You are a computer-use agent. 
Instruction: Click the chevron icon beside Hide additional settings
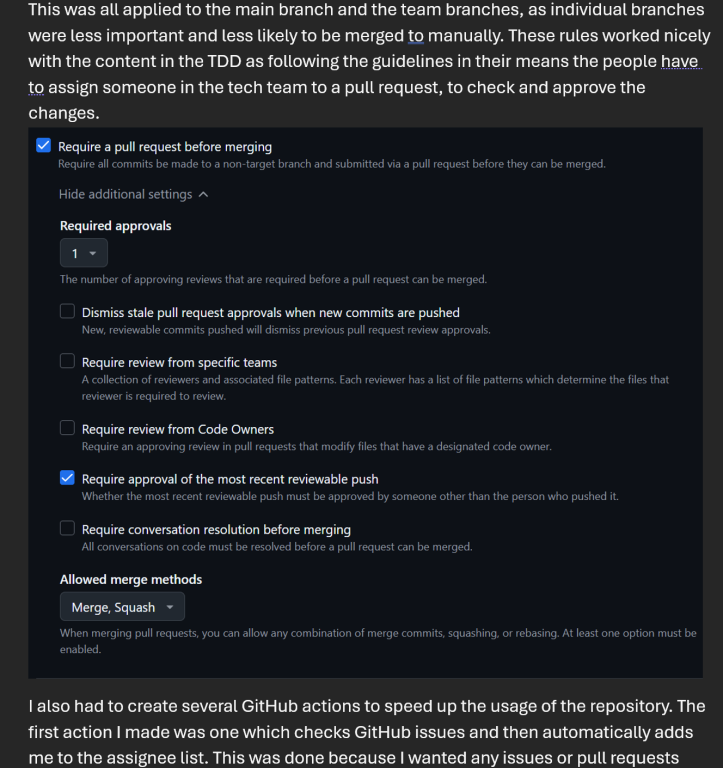(203, 194)
